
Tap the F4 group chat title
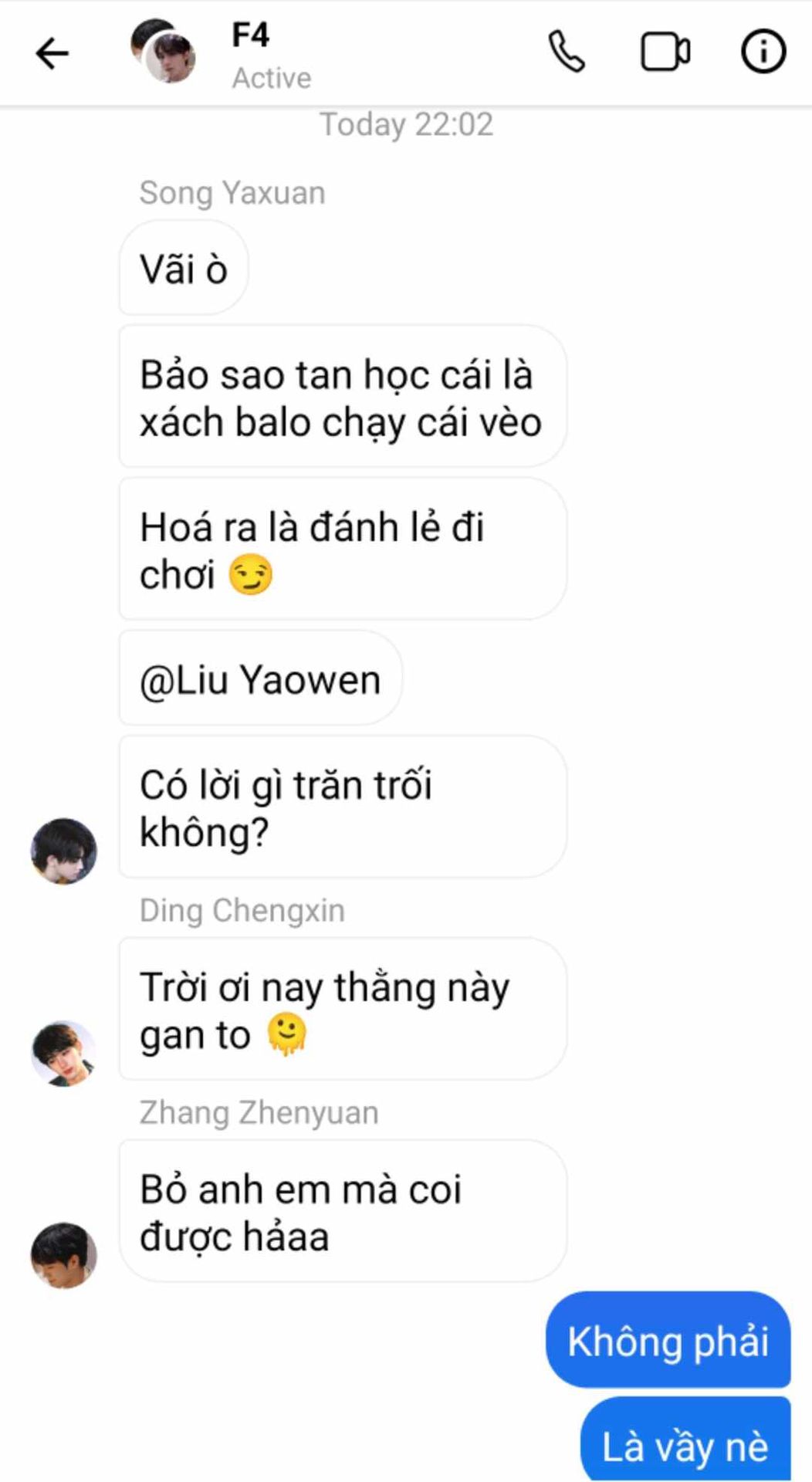251,35
